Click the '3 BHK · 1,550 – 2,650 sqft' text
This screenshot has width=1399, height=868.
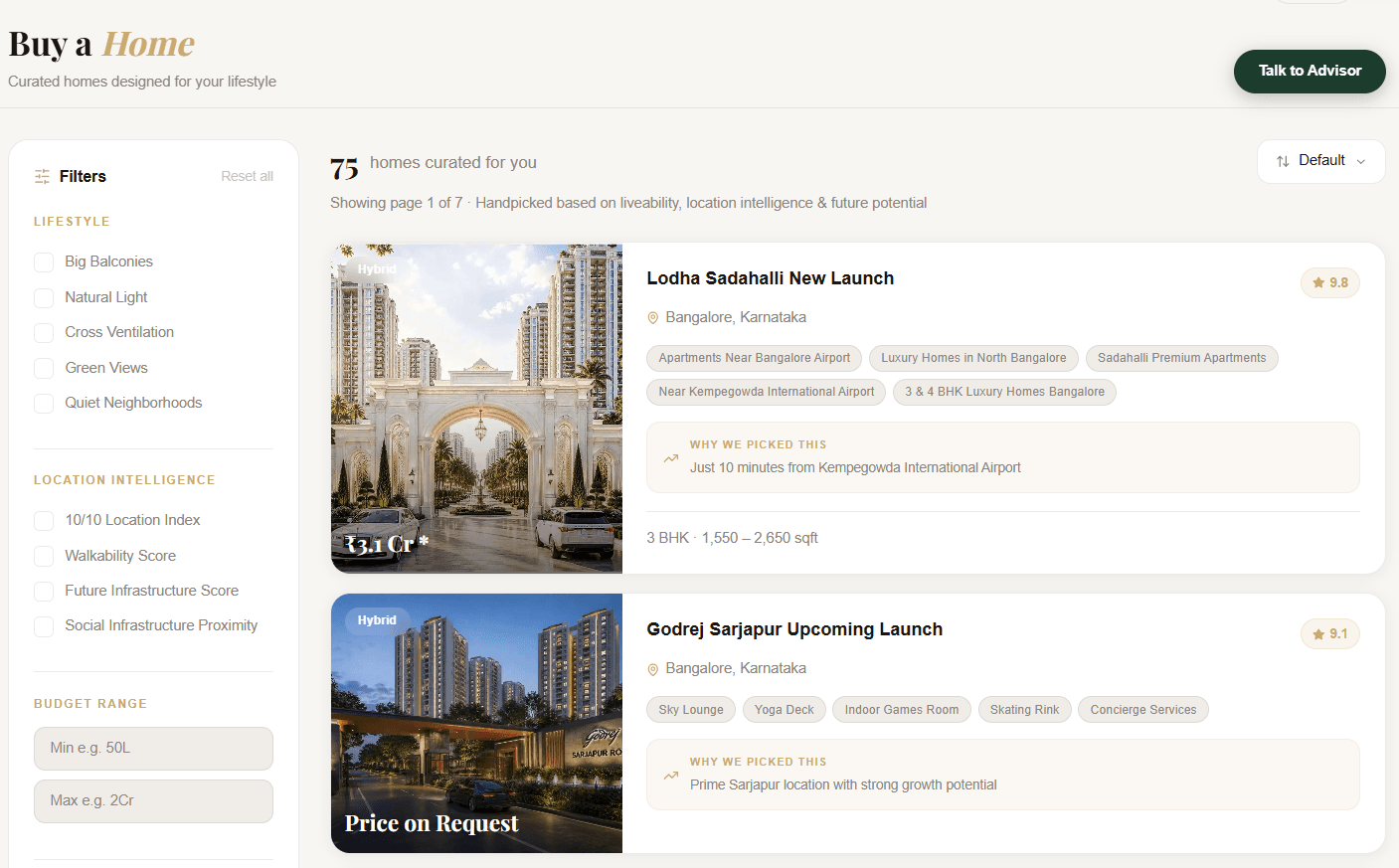(732, 538)
